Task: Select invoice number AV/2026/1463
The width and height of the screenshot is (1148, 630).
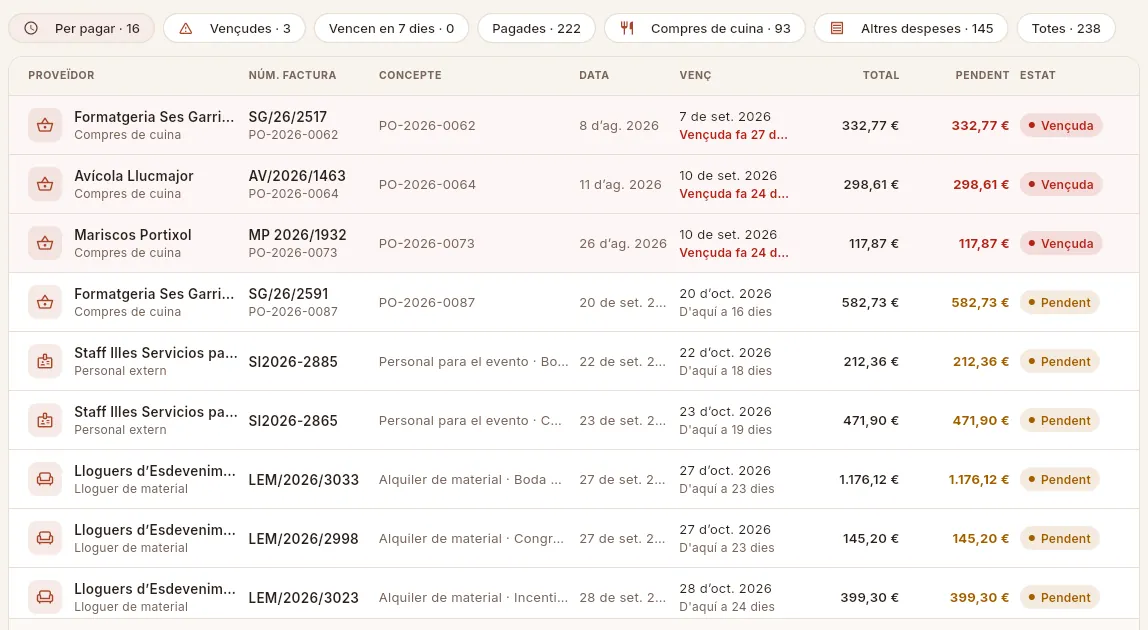Action: [297, 176]
